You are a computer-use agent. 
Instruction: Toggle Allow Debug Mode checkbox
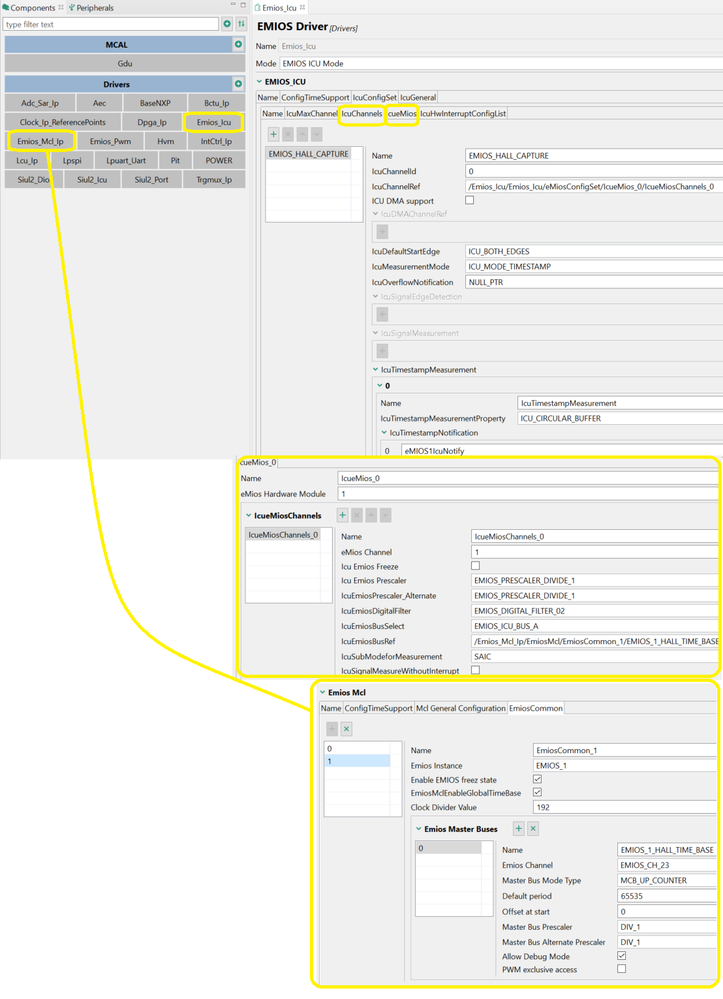pyautogui.click(x=622, y=956)
